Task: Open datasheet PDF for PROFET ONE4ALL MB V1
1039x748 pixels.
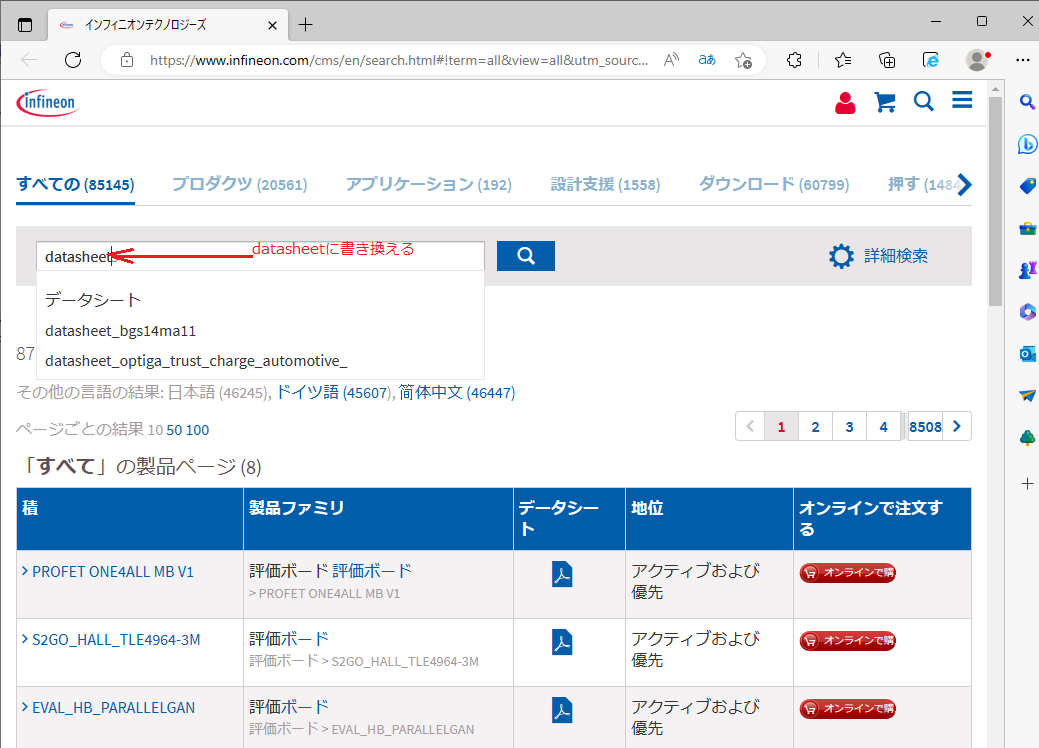Action: point(562,574)
